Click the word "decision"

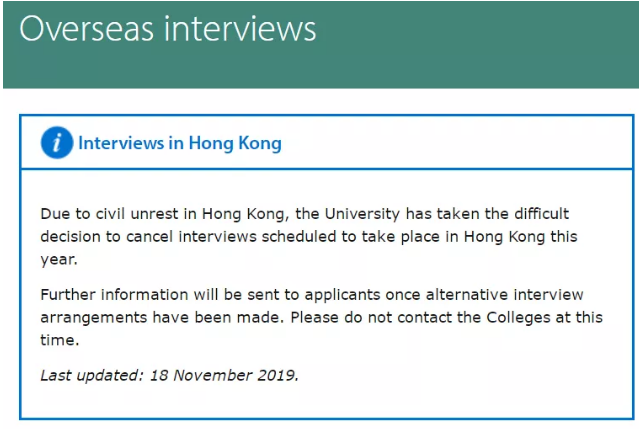tap(74, 236)
